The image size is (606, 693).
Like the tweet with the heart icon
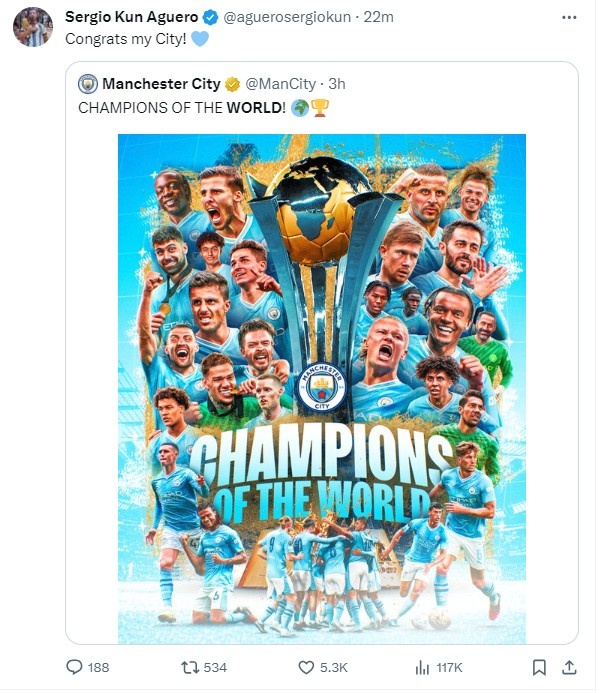pyautogui.click(x=307, y=667)
